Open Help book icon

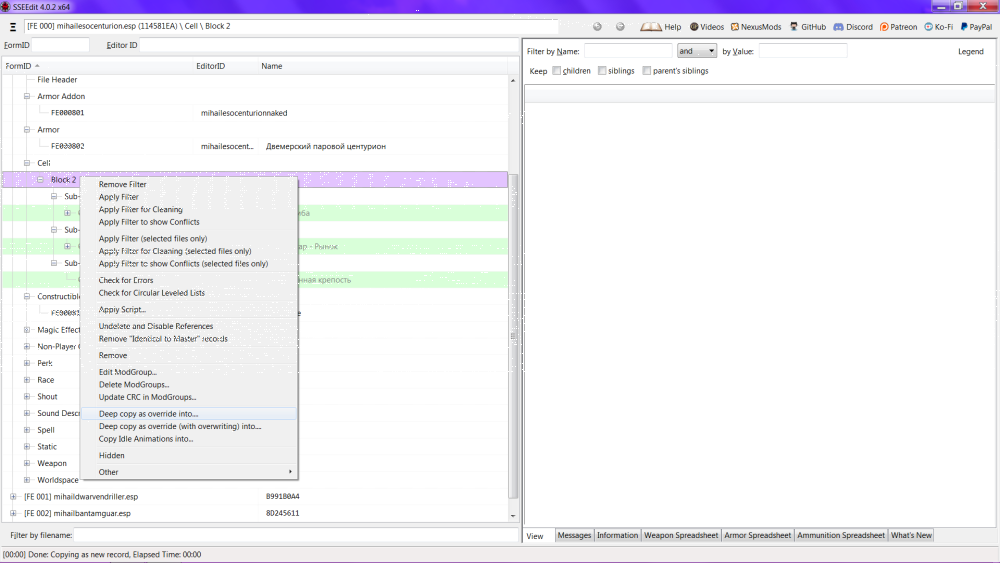[651, 27]
